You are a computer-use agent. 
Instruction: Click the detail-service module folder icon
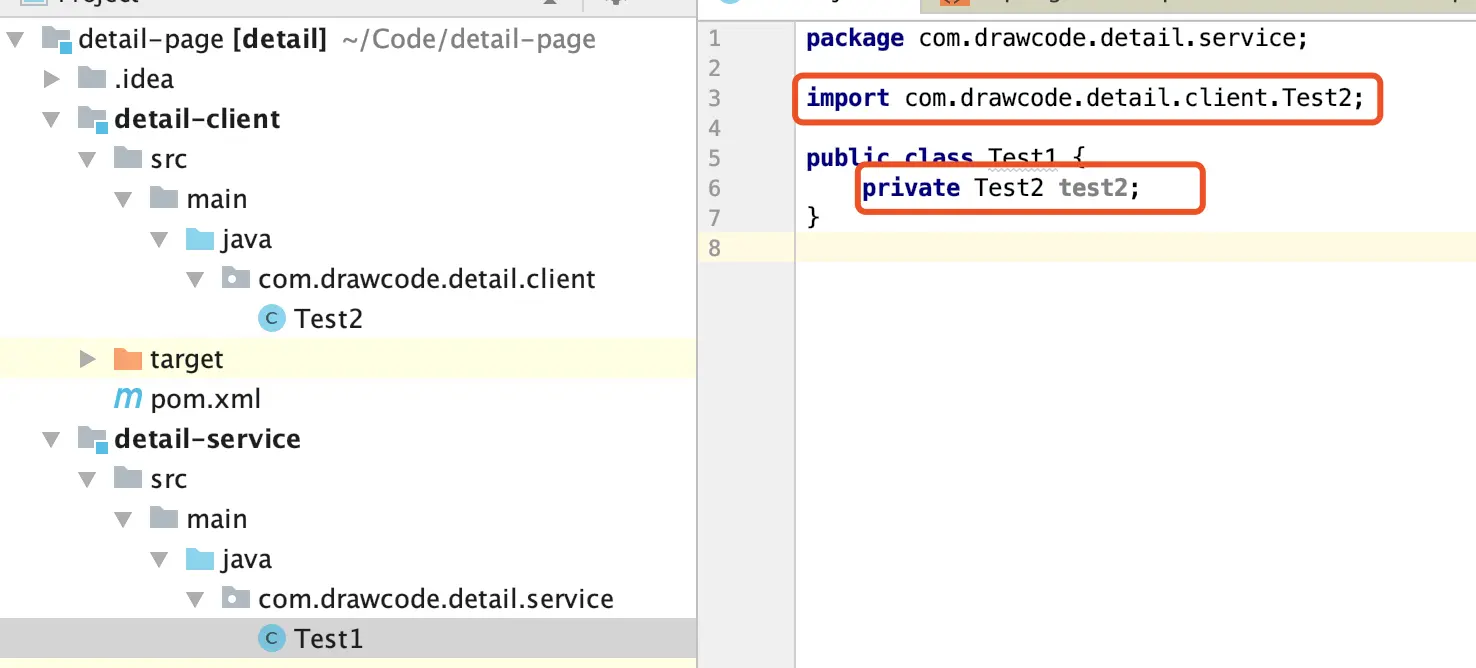93,439
